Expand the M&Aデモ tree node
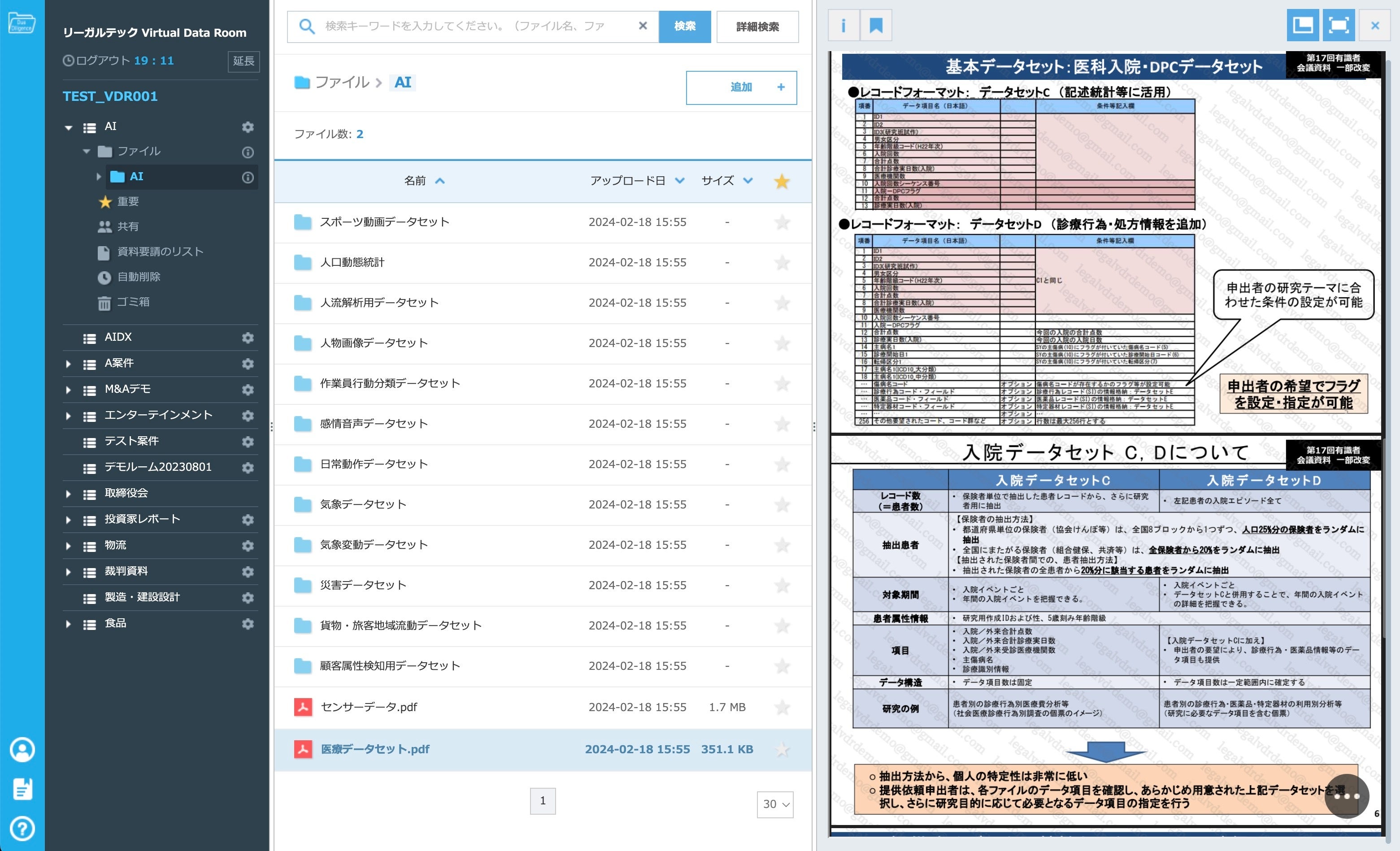The image size is (1400, 851). pos(68,390)
